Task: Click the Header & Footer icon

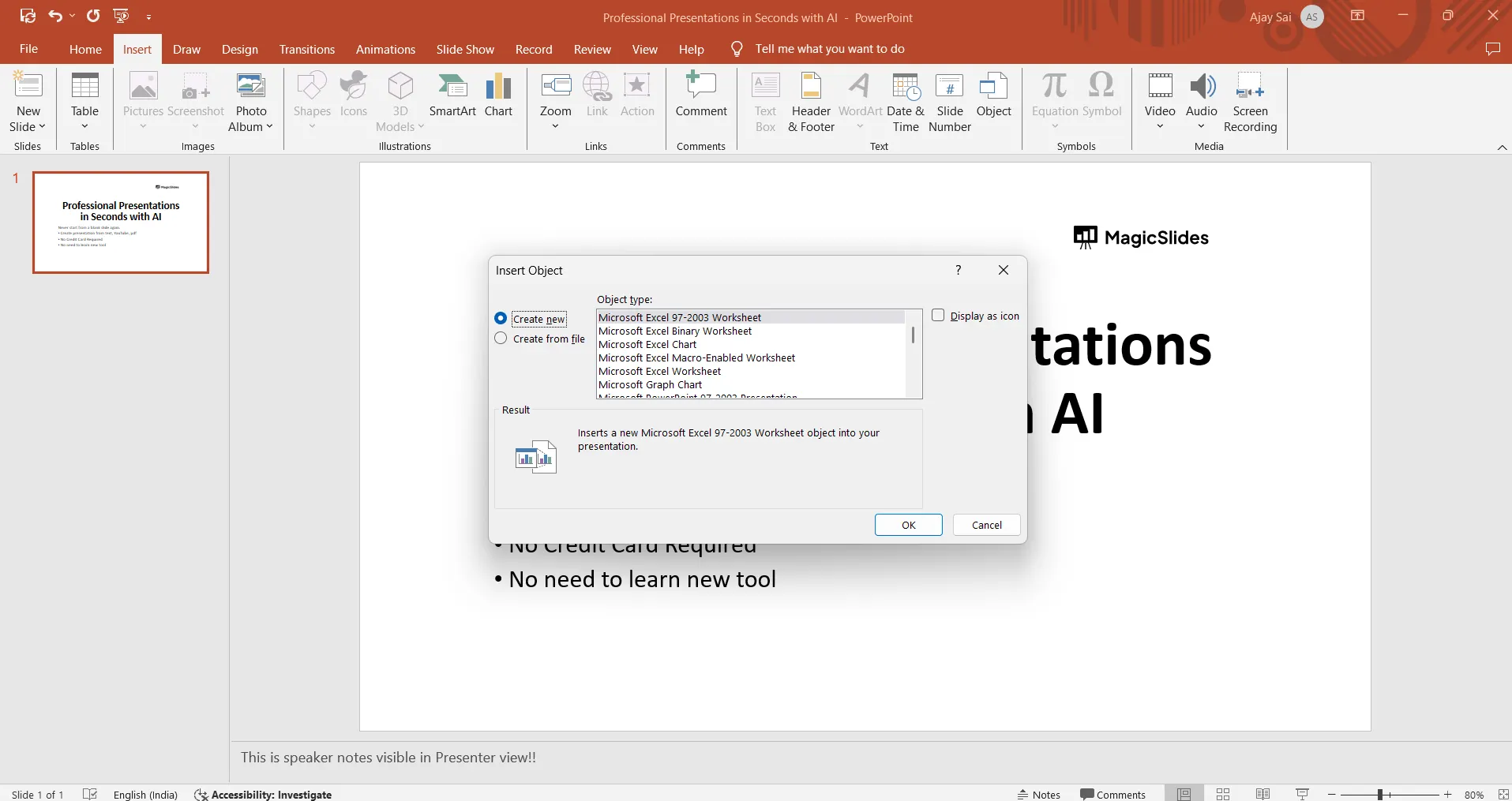Action: coord(811,87)
